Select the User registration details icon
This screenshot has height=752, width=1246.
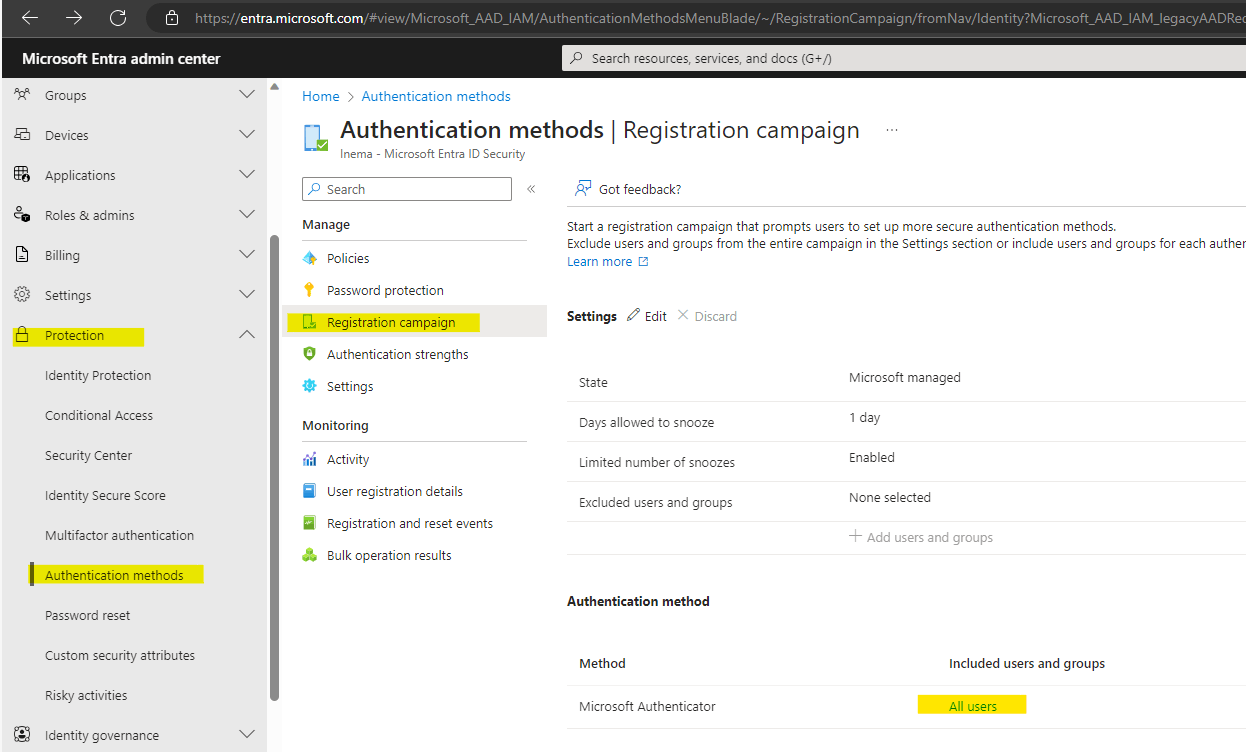point(309,490)
